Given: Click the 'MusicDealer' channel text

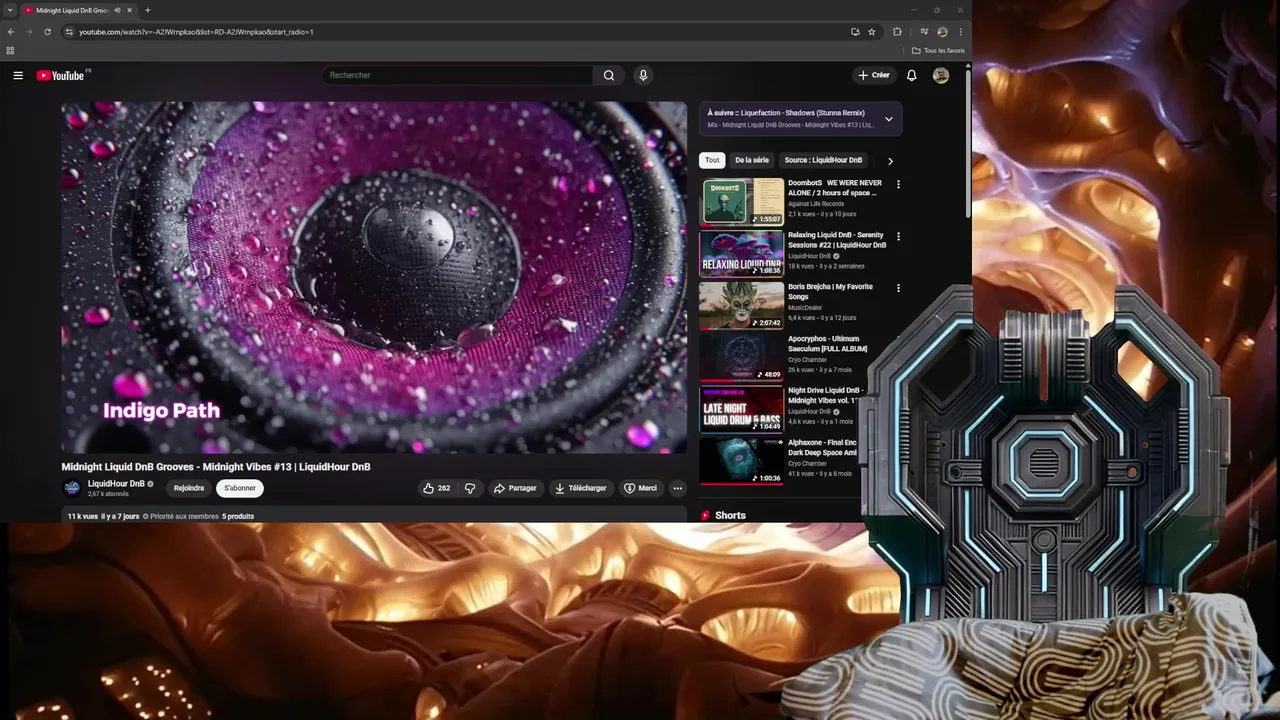Looking at the screenshot, I should 805,308.
